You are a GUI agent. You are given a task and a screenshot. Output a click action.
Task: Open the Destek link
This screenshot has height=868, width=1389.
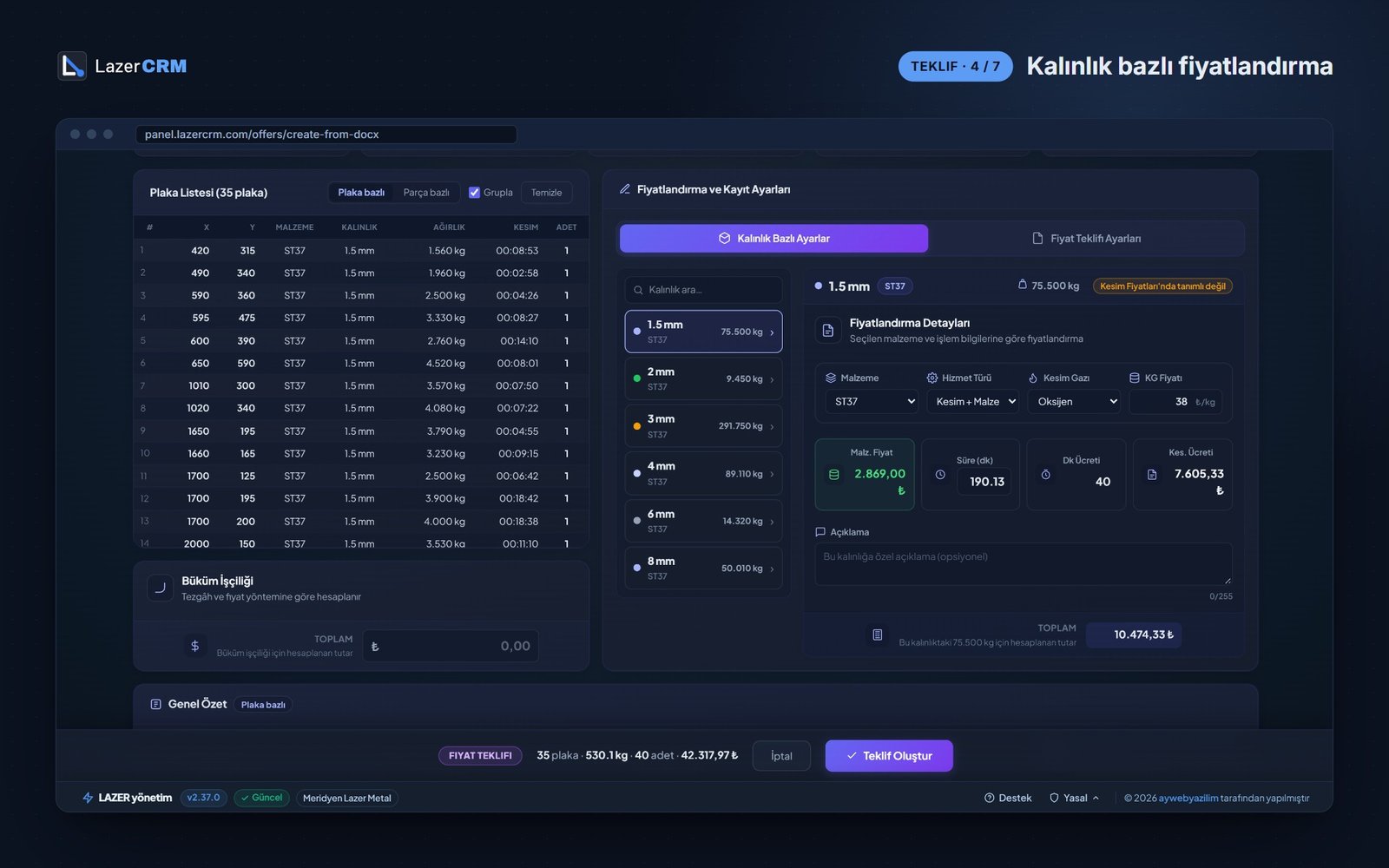pyautogui.click(x=1008, y=798)
